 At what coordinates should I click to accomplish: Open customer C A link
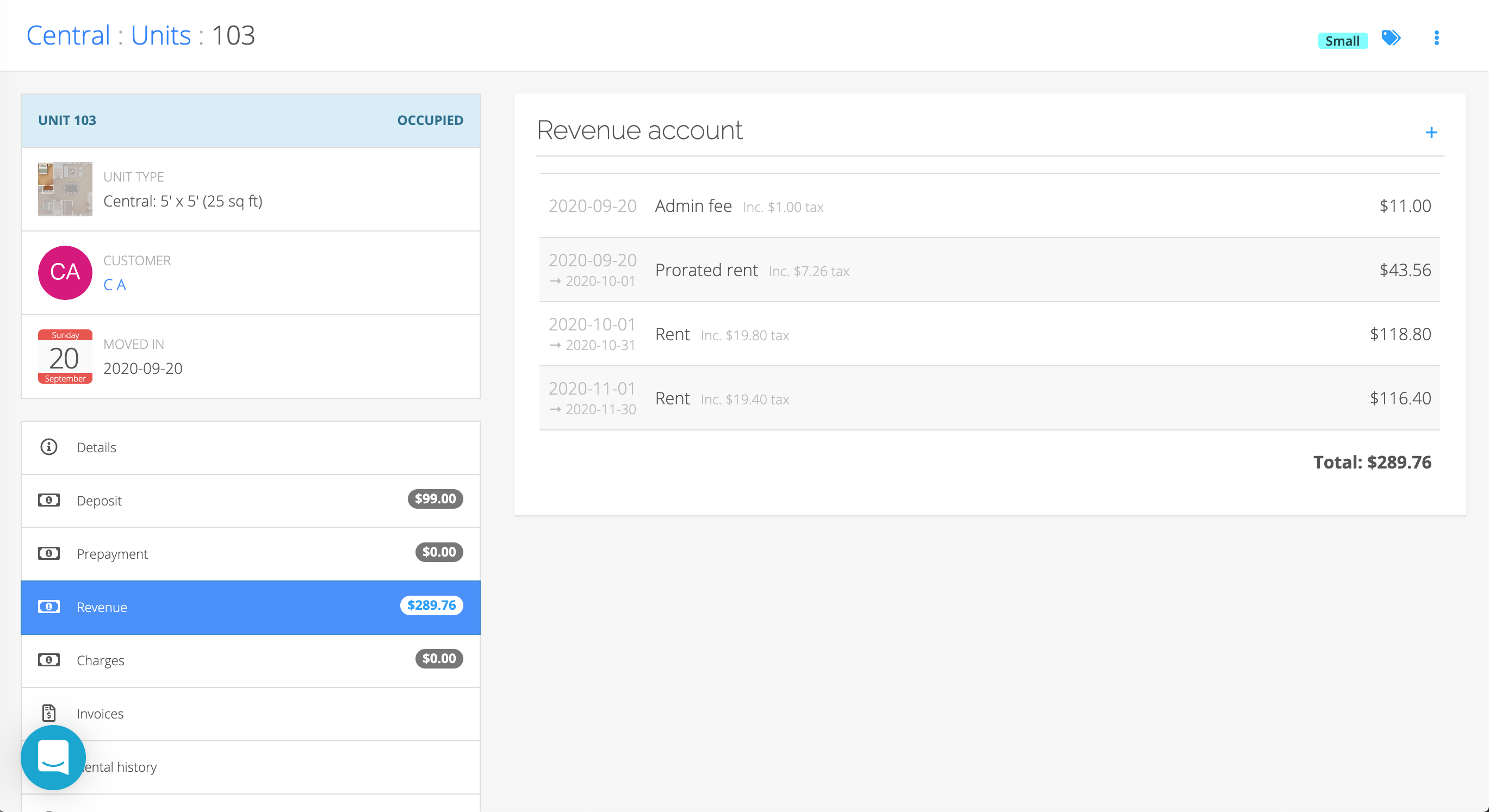[x=114, y=285]
